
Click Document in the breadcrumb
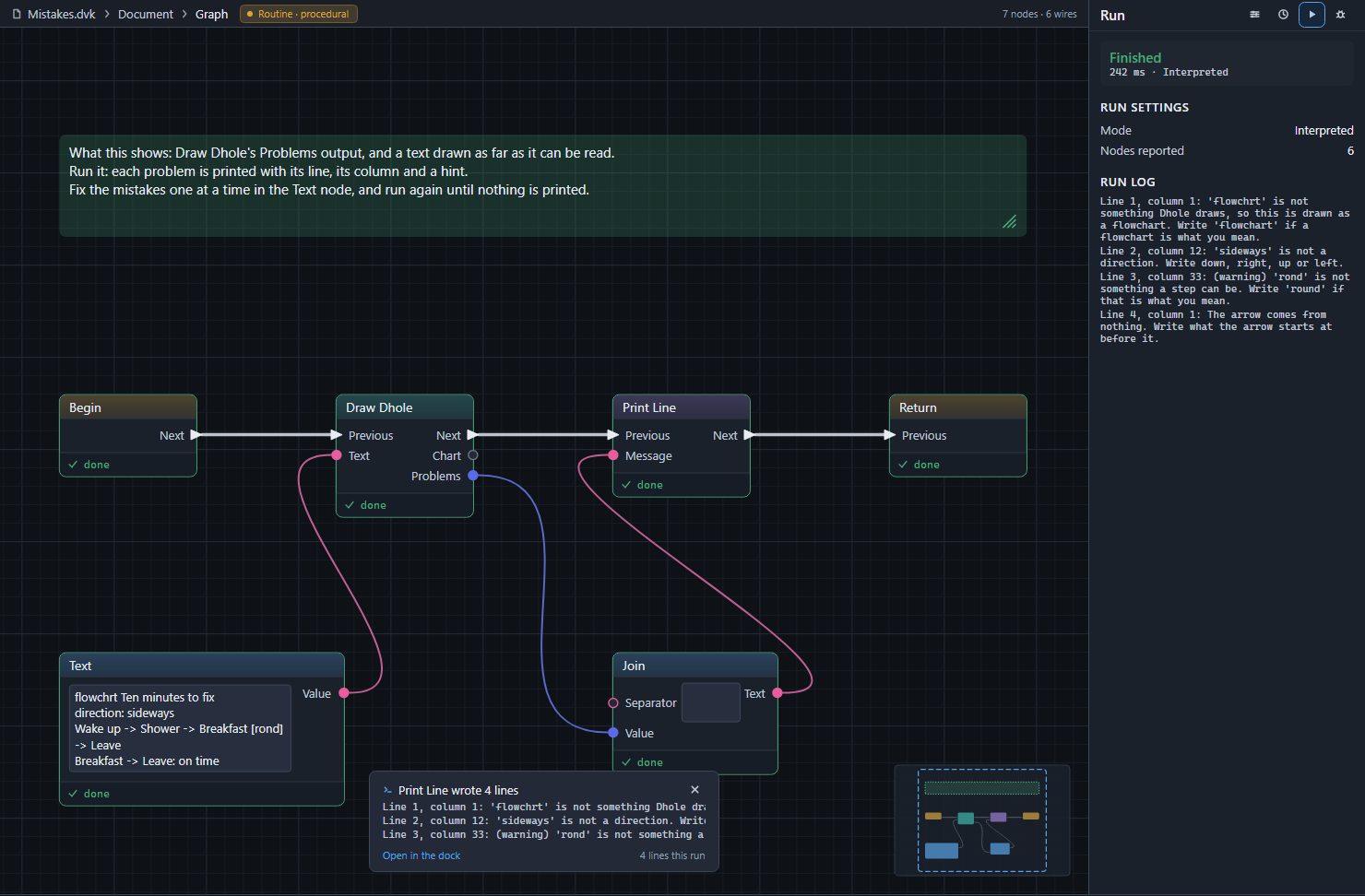[146, 14]
